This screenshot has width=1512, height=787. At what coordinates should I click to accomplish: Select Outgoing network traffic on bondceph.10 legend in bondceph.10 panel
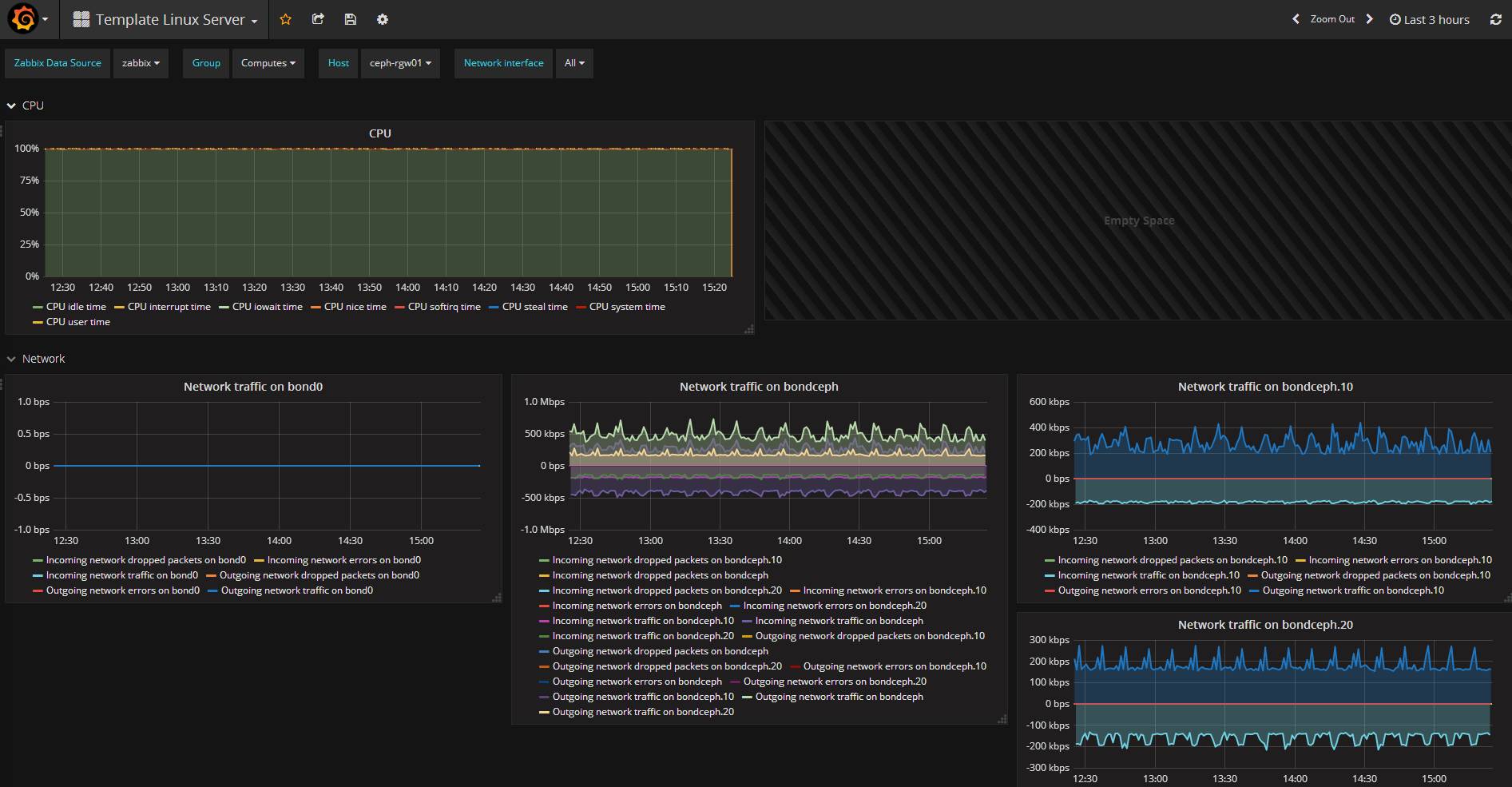[x=1354, y=590]
